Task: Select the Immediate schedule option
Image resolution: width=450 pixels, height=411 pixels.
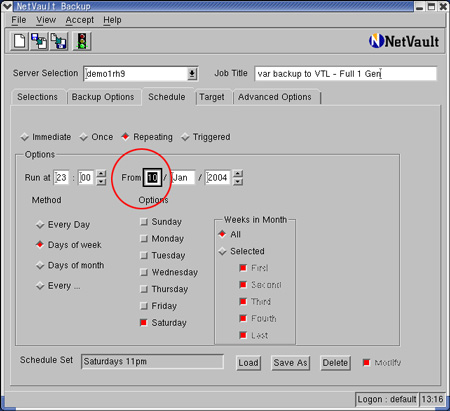Action: pos(46,137)
